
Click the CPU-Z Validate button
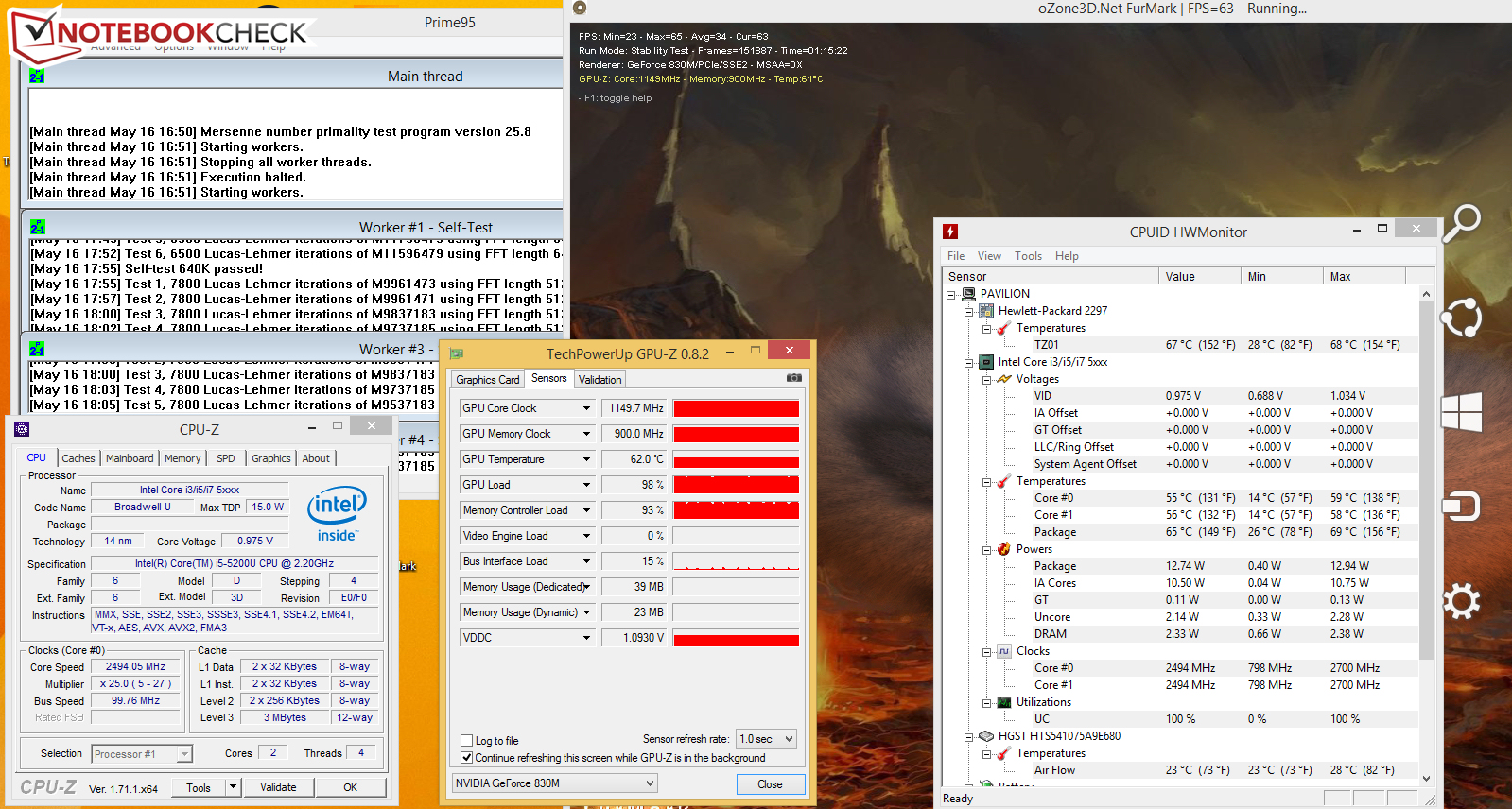click(x=278, y=787)
